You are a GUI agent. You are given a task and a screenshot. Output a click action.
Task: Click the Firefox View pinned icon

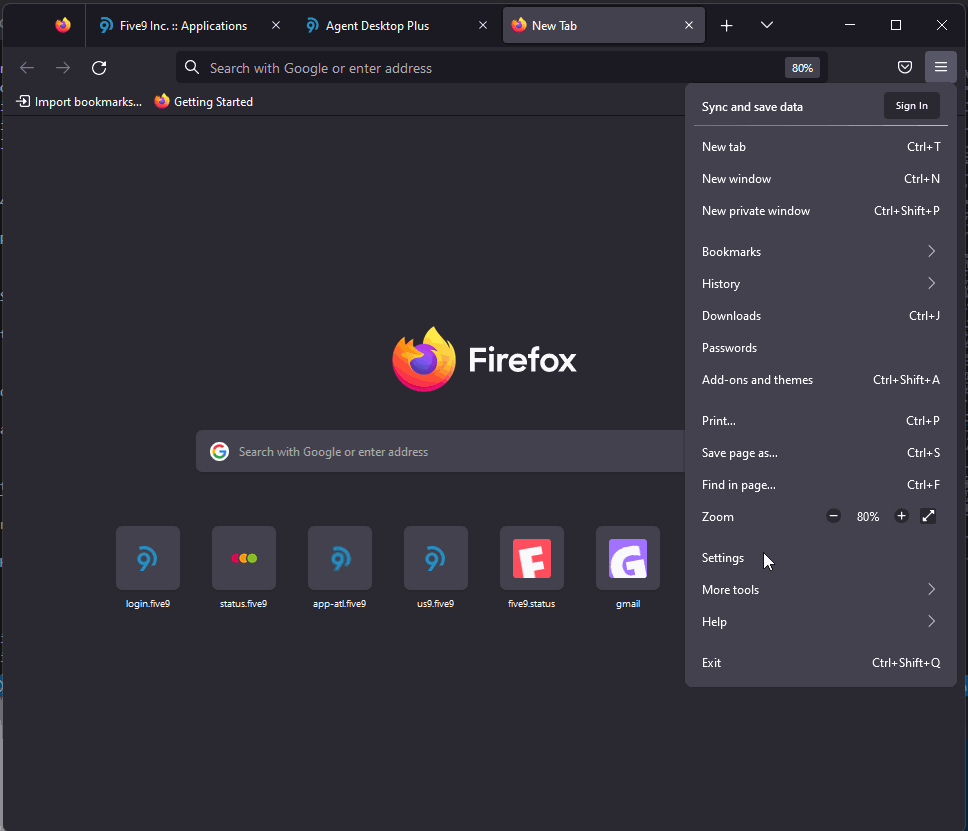63,25
